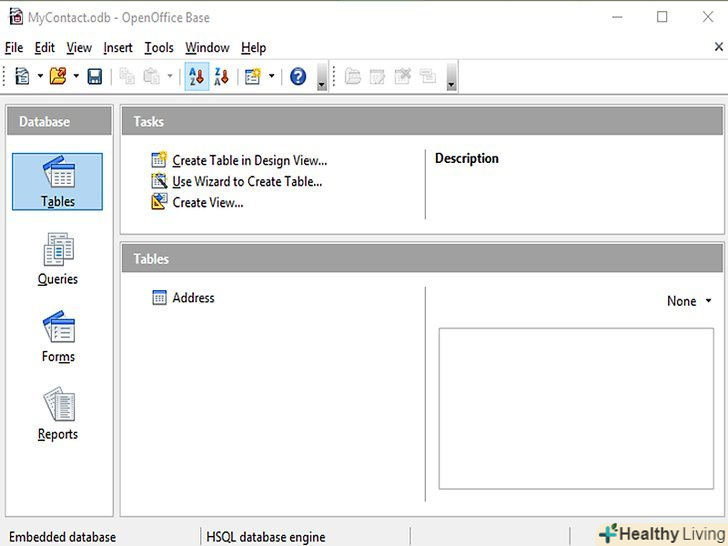Click Use Wizard to Create Table

[247, 182]
